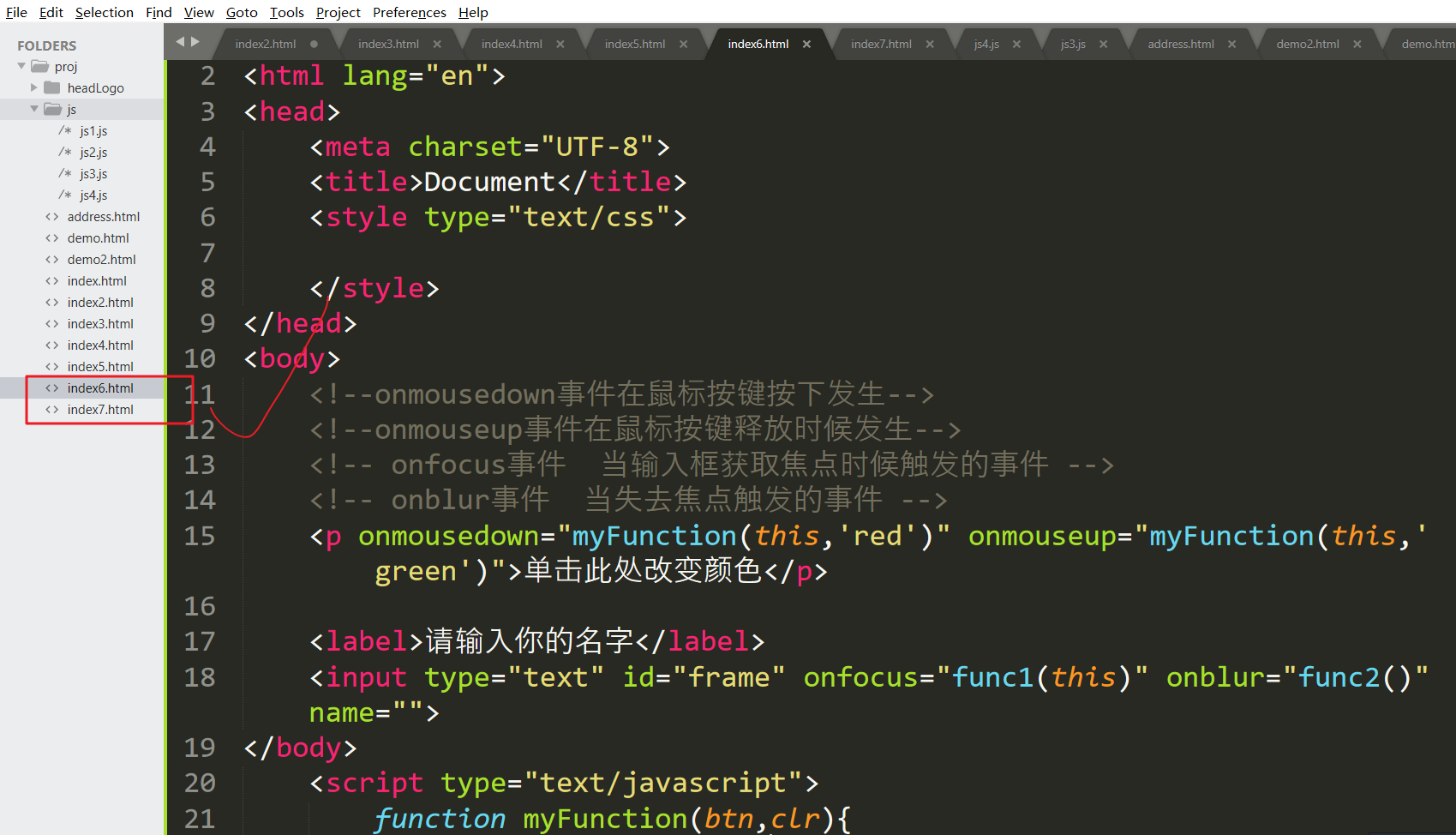Open the View menu
1456x835 pixels.
click(199, 12)
